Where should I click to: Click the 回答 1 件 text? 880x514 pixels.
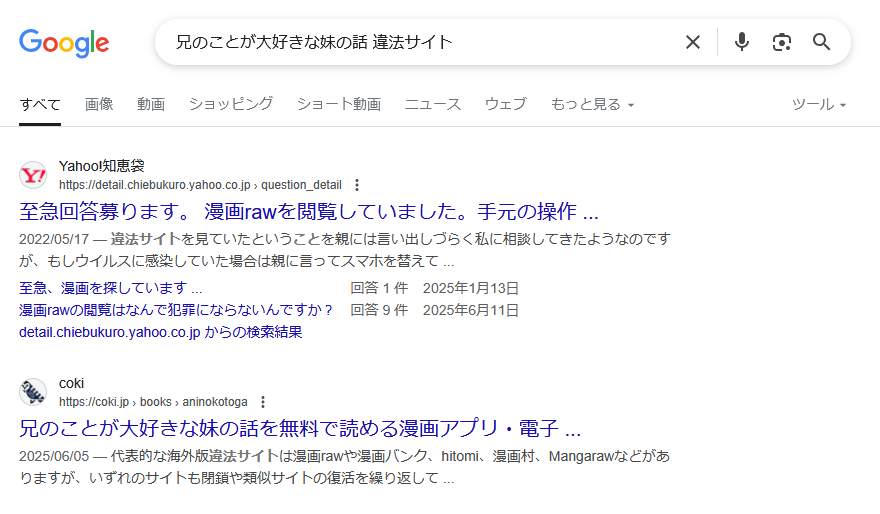[379, 288]
